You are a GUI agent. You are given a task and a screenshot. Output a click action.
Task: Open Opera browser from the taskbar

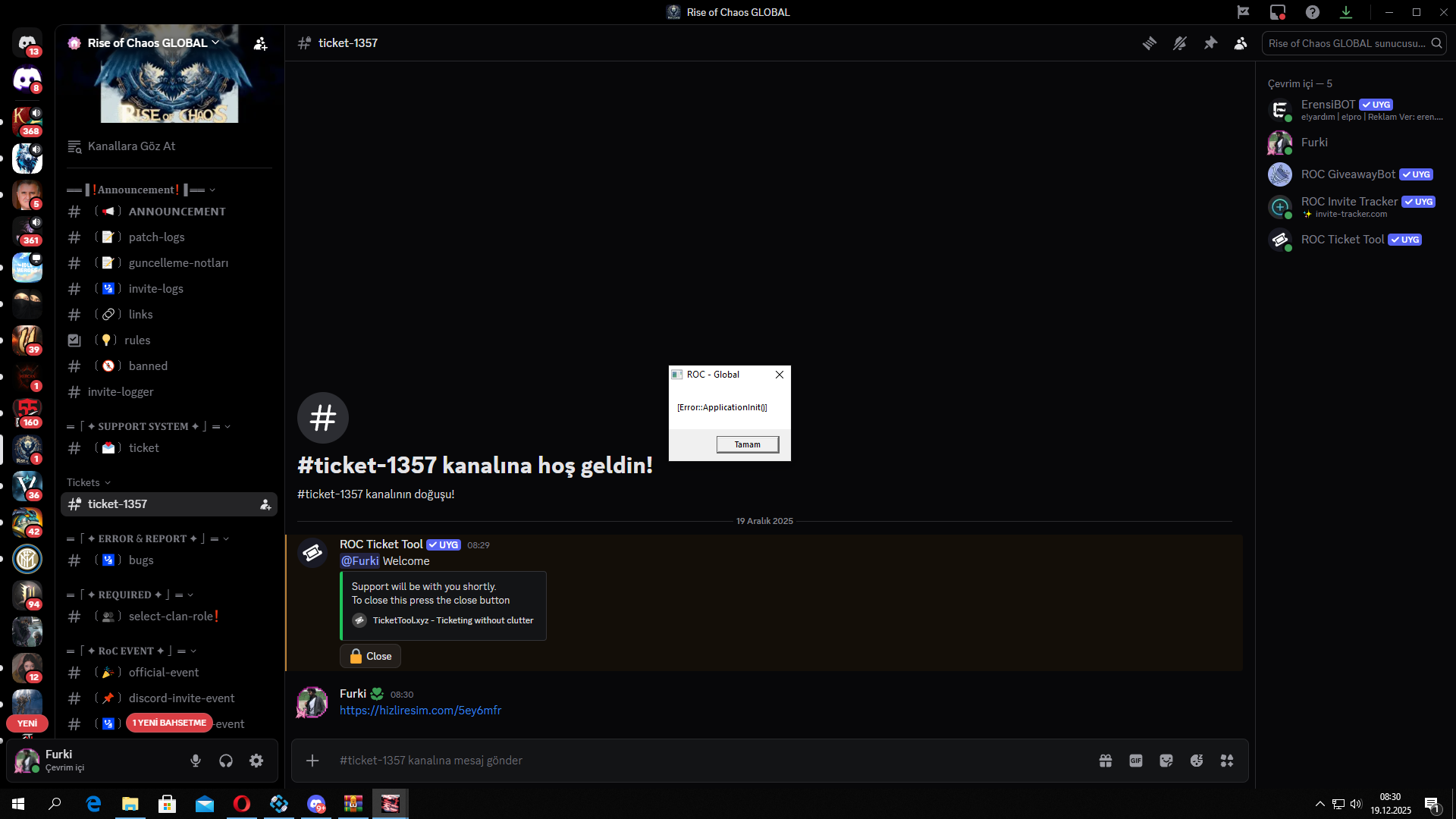click(242, 804)
